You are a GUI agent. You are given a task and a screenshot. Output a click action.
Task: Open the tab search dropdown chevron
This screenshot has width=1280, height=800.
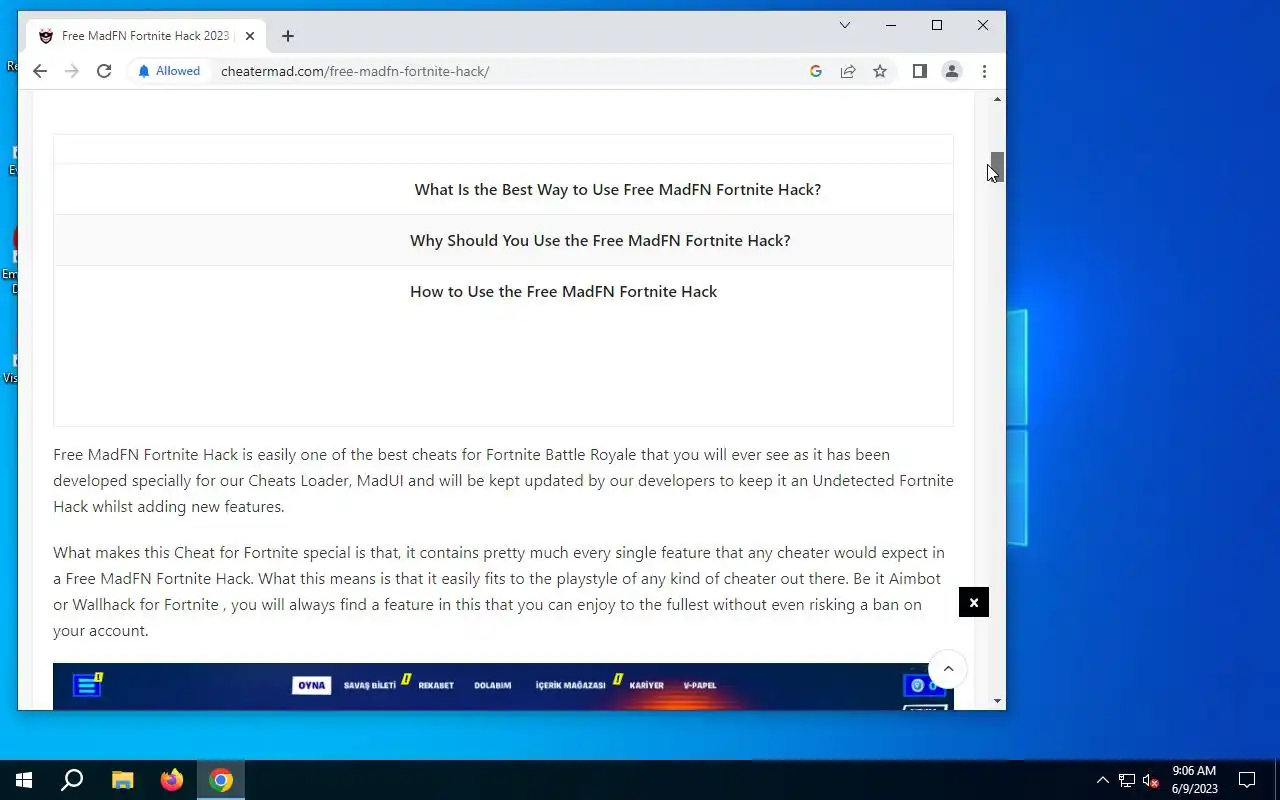coord(845,25)
